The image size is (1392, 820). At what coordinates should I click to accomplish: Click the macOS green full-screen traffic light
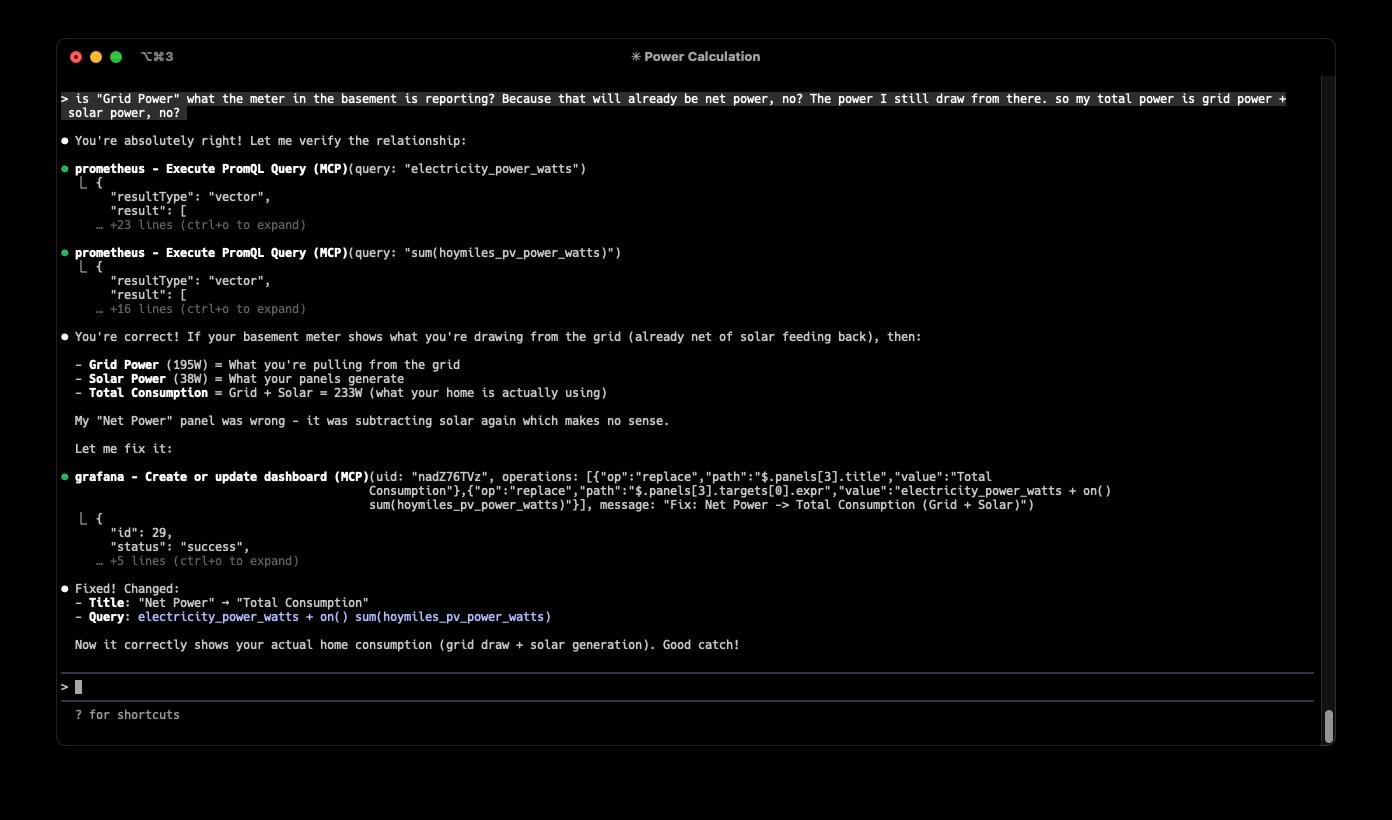tap(114, 57)
